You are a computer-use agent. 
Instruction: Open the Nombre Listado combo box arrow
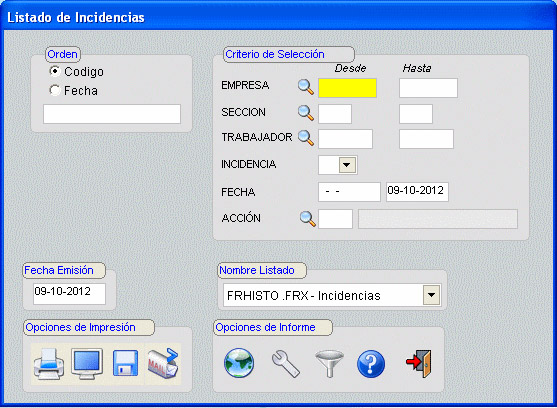pos(432,295)
